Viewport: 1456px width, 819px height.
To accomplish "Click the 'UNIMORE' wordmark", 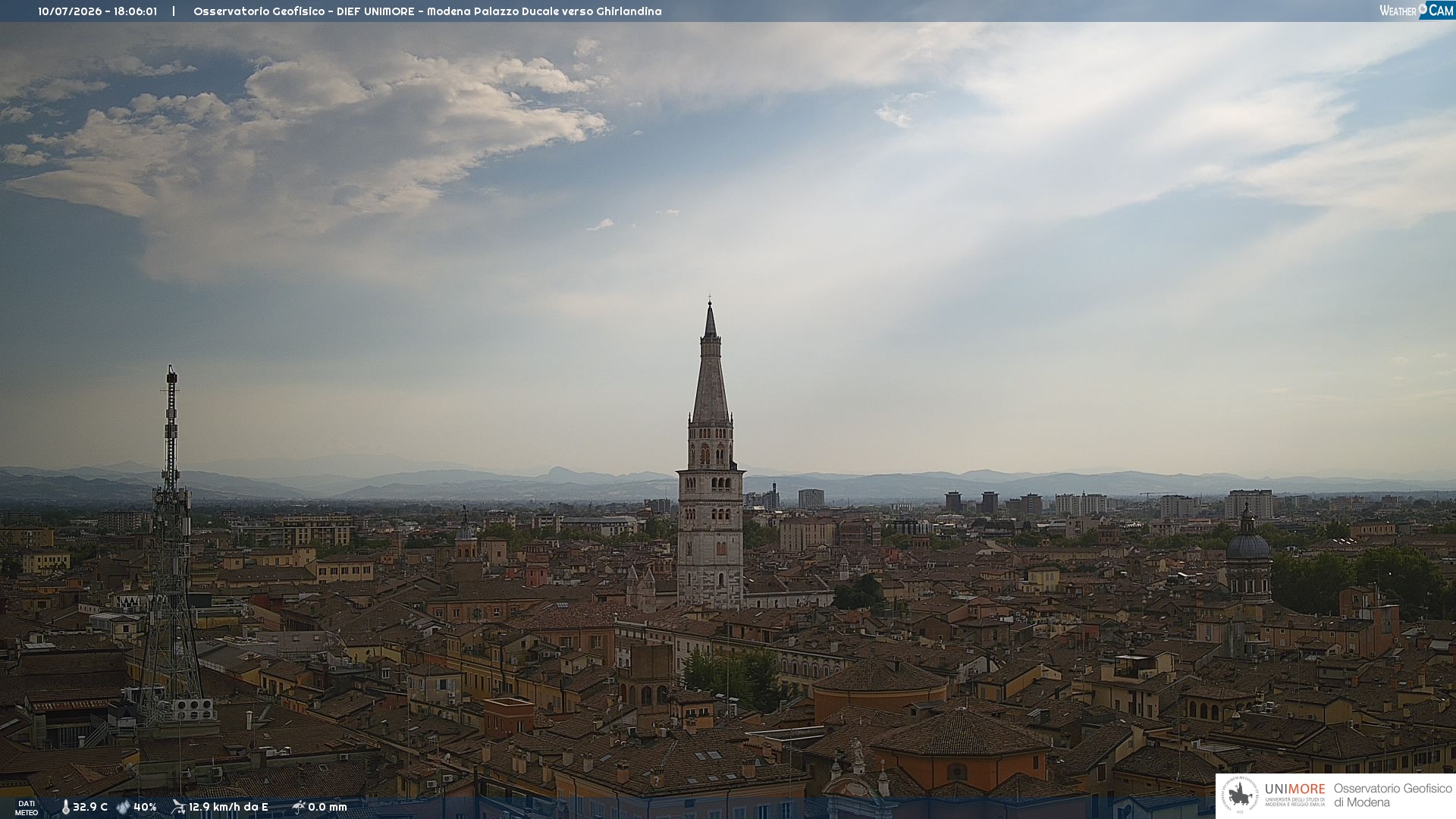I will (x=1295, y=789).
